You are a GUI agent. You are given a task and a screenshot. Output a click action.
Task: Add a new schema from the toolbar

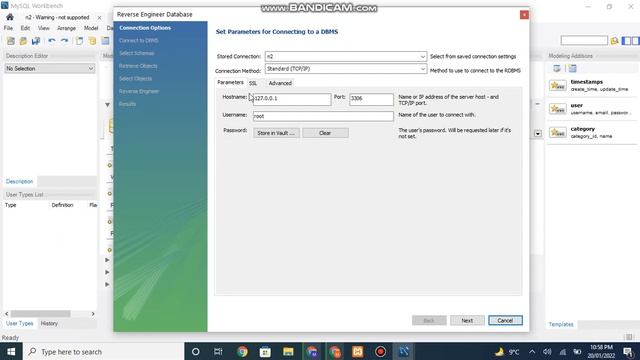coord(93,41)
